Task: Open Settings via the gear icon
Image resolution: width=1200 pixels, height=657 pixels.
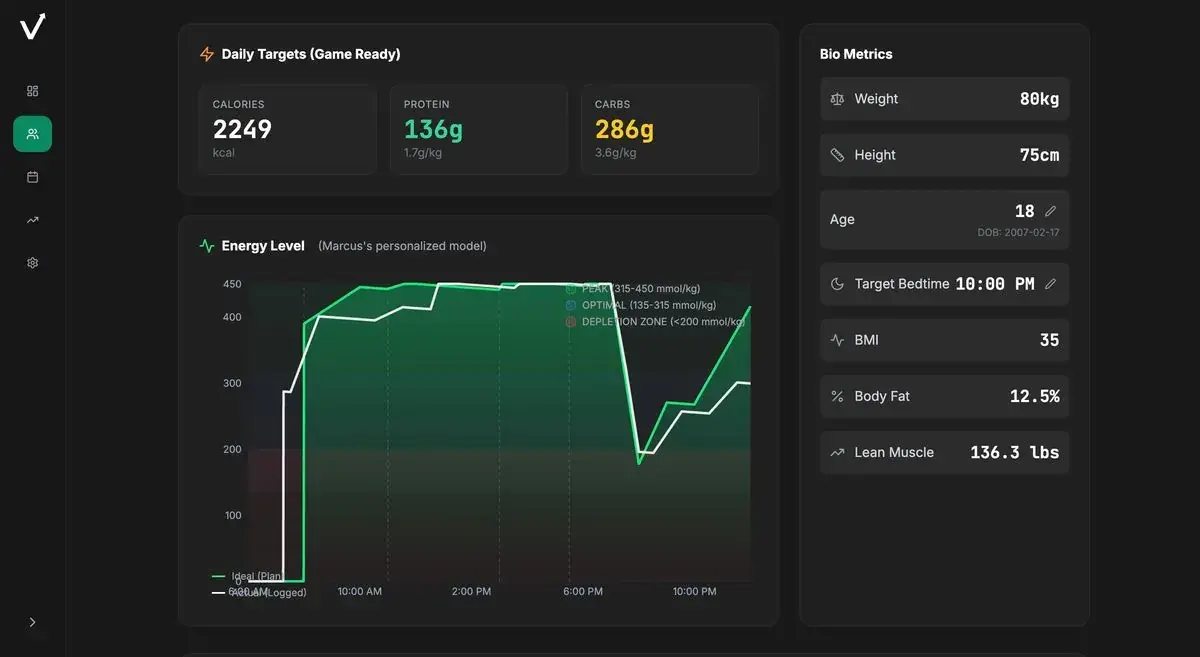Action: (x=32, y=262)
